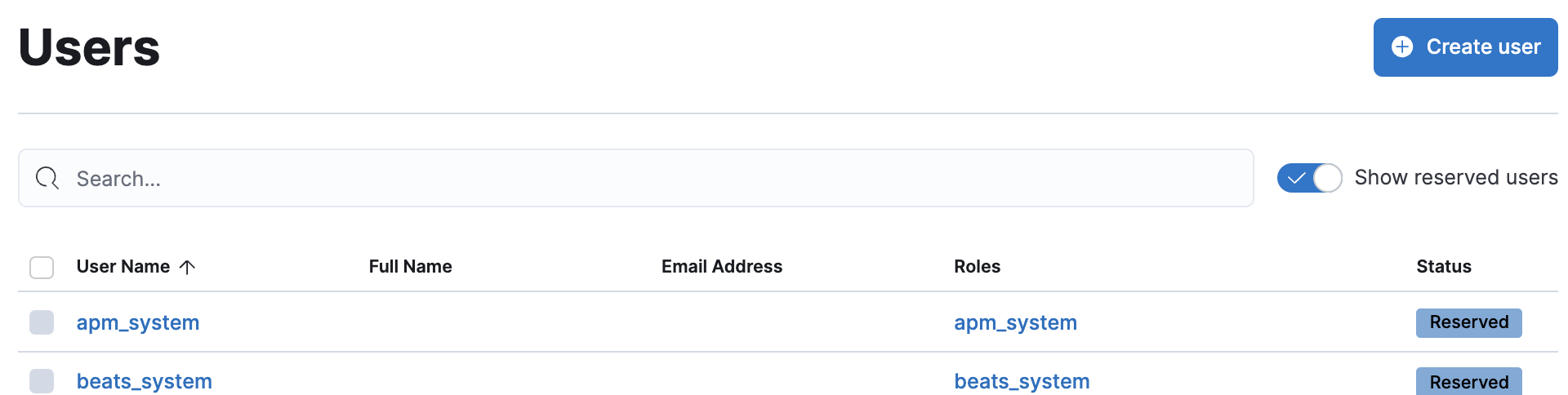The image size is (1568, 395).
Task: Click the Roles column header
Action: [x=977, y=267]
